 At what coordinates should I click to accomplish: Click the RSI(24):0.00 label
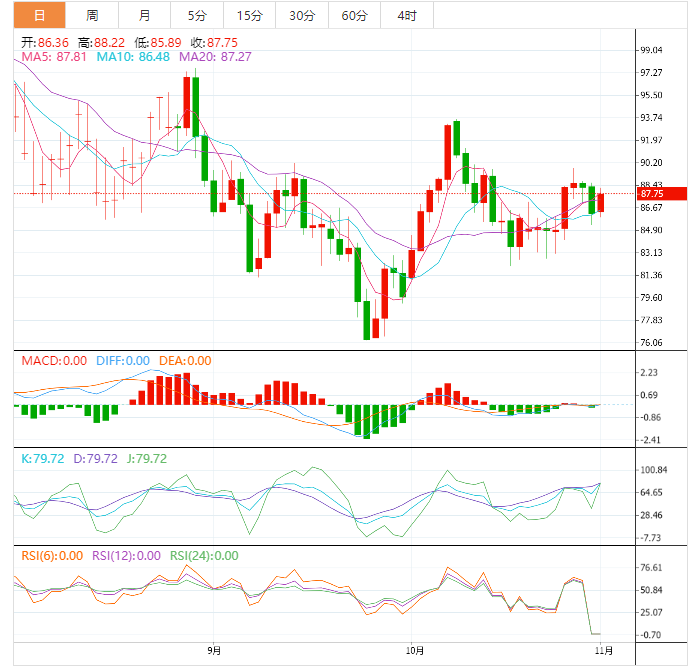202,556
